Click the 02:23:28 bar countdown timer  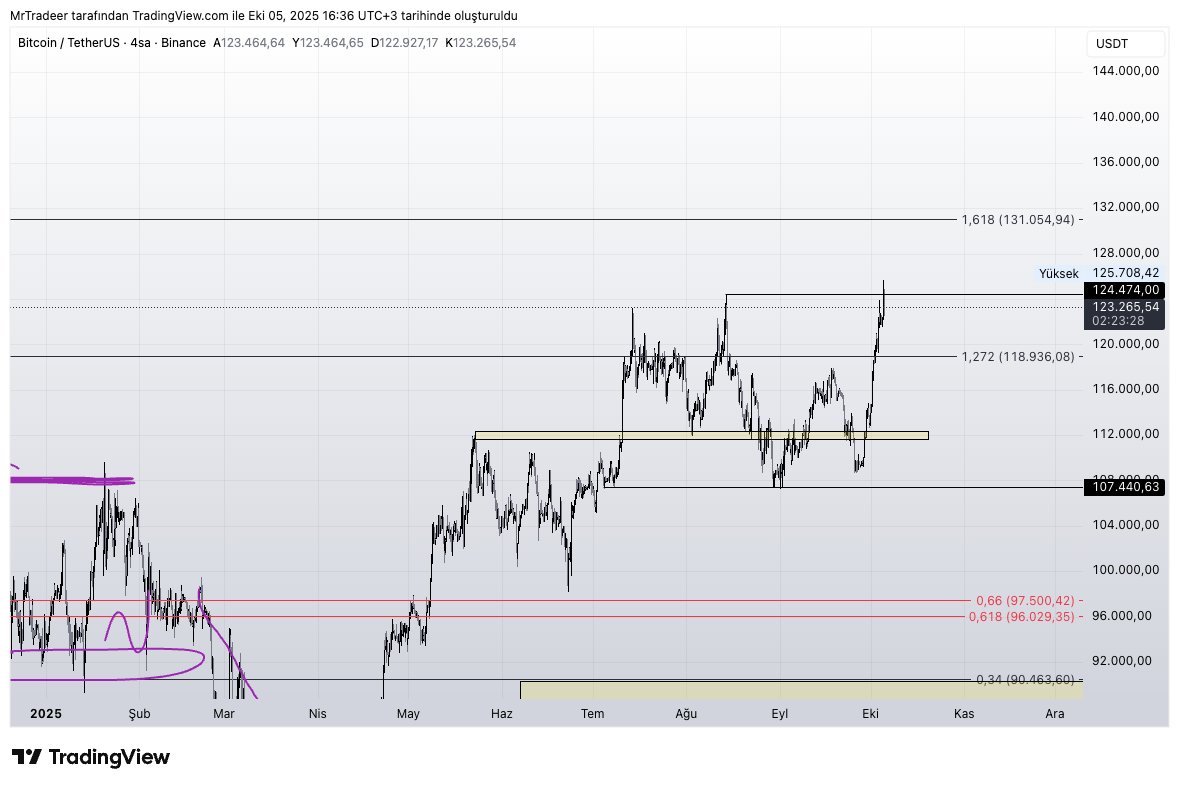1118,321
